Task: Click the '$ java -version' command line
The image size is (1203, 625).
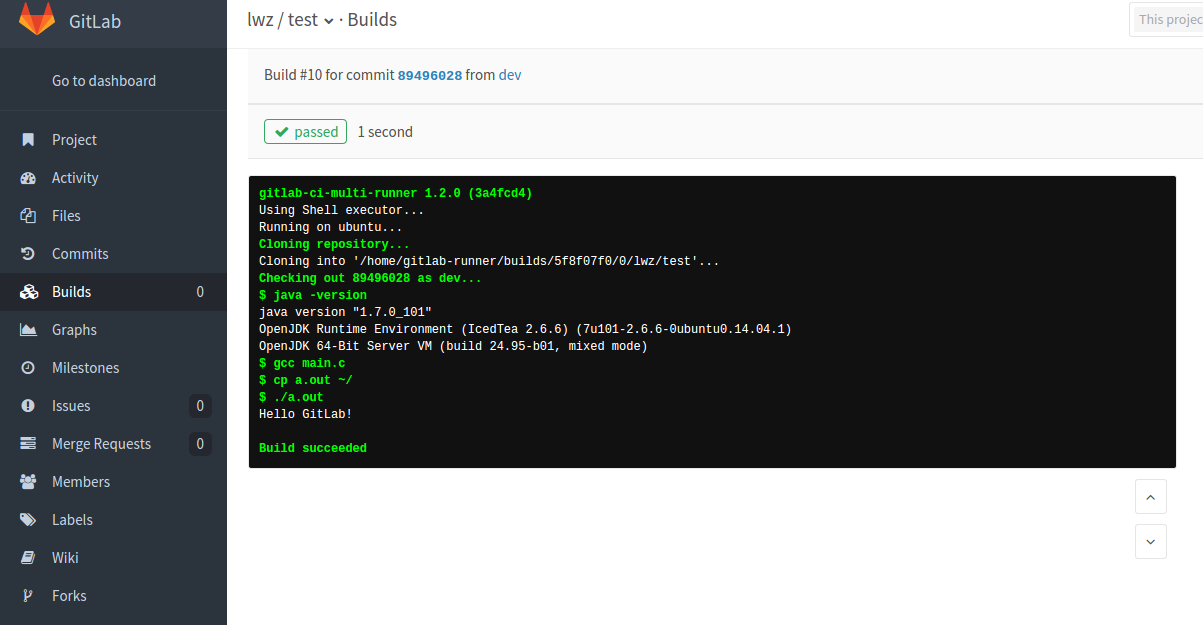Action: tap(313, 296)
